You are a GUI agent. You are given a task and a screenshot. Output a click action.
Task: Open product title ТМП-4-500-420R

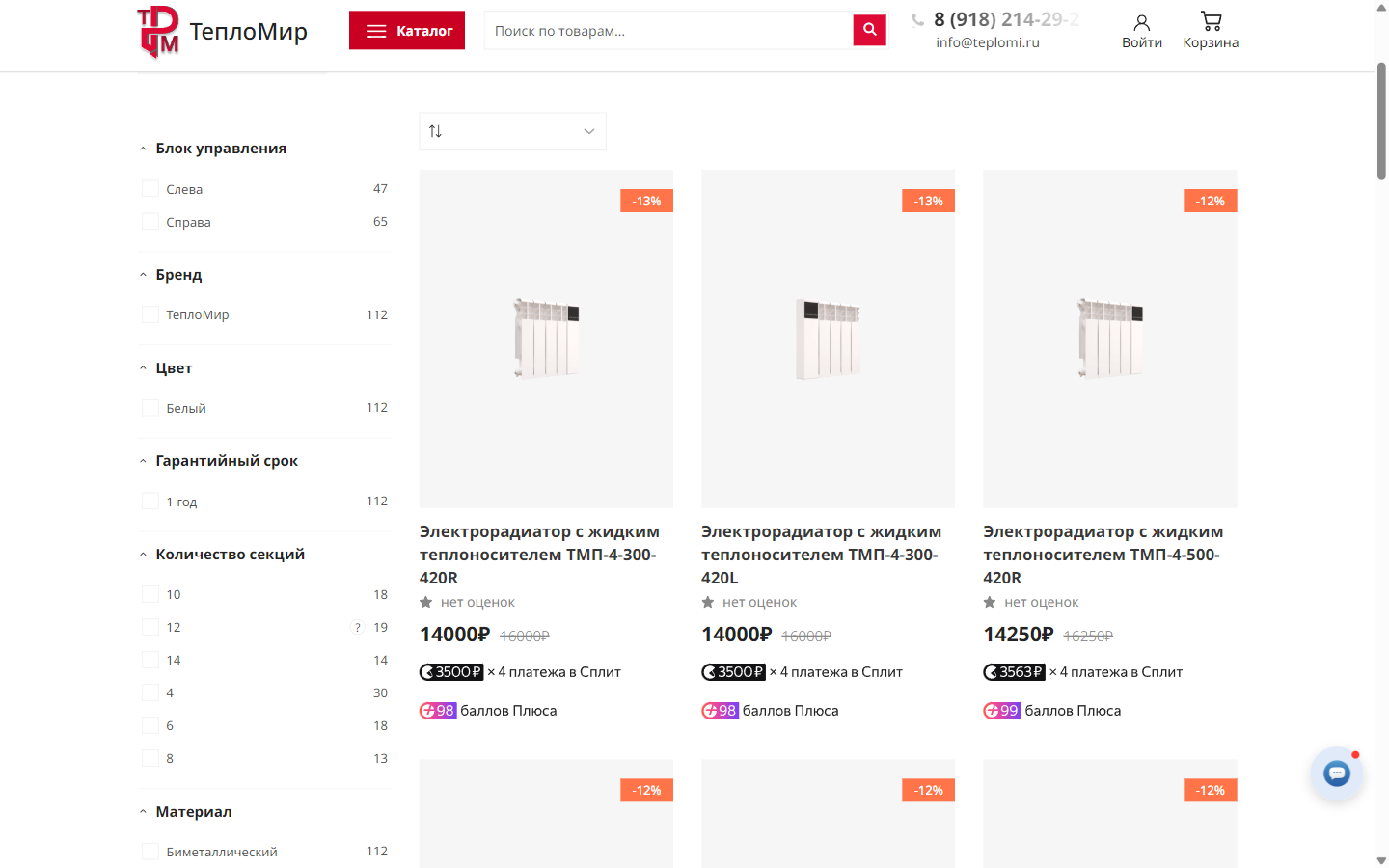(1103, 555)
